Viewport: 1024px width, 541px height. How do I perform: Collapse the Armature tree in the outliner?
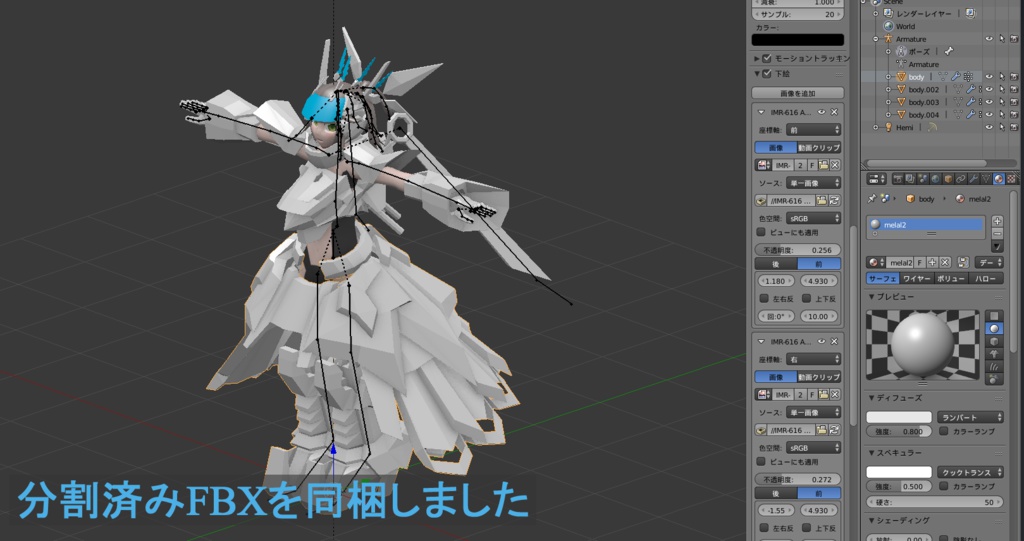(x=876, y=39)
